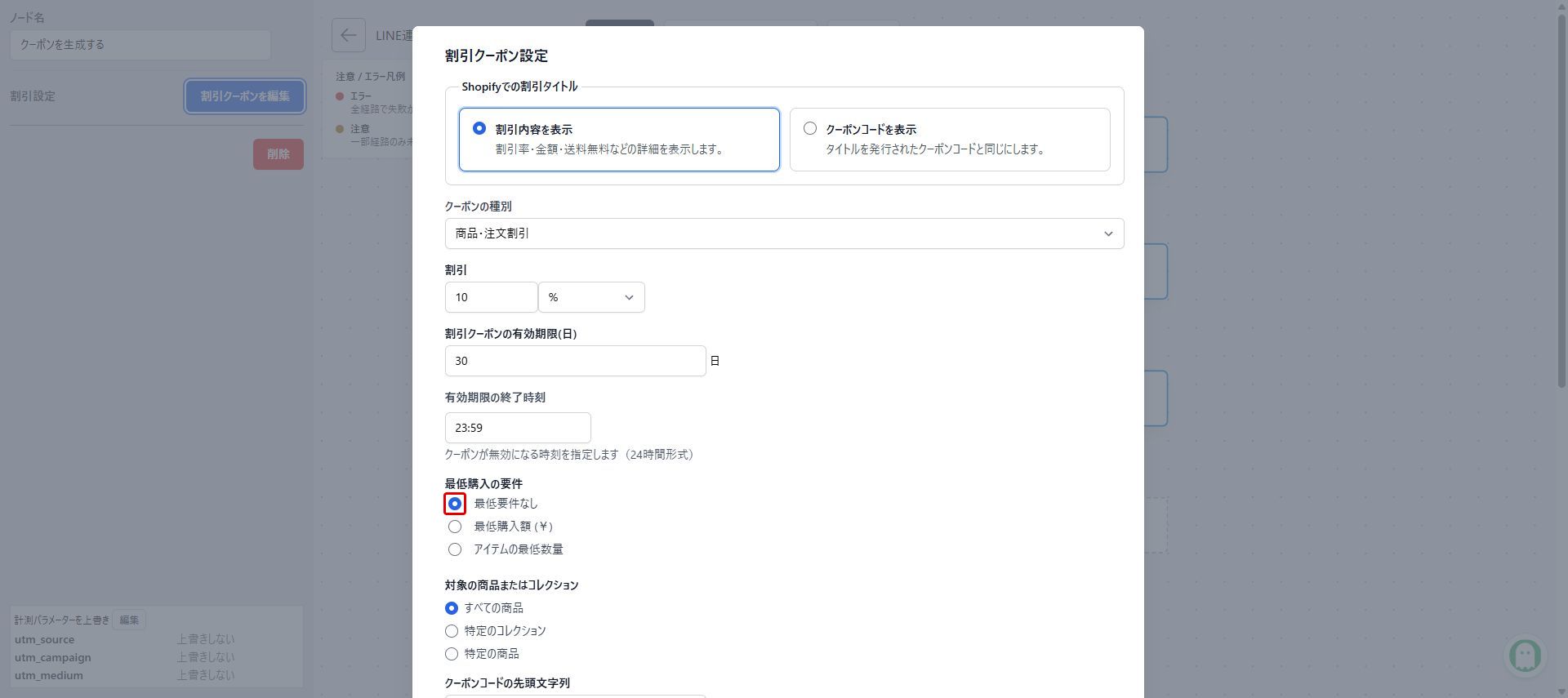Click 割引クーポンを編集 button
The height and width of the screenshot is (698, 1568).
[245, 96]
